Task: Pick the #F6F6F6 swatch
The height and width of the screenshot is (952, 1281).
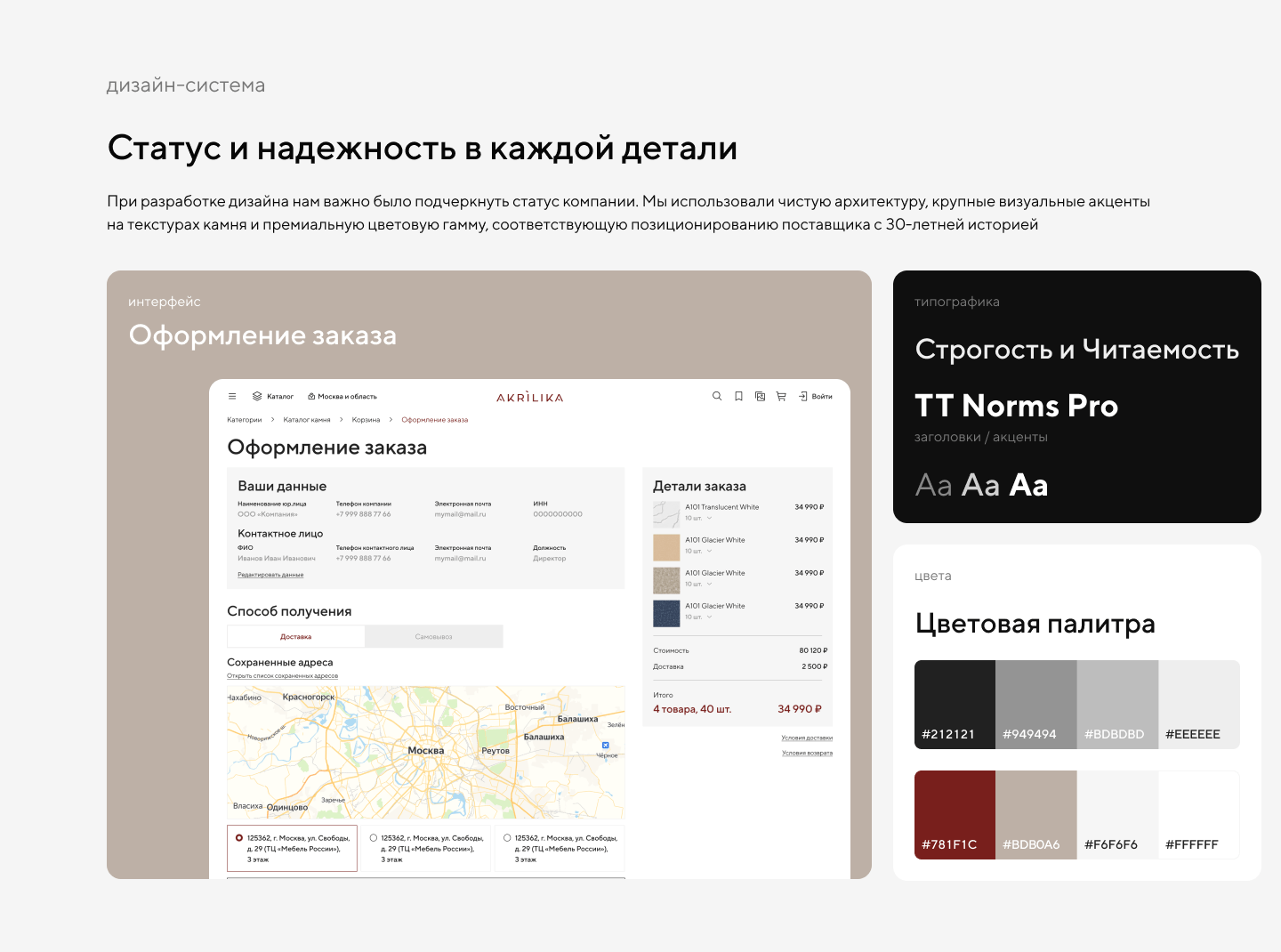Action: 1117,815
